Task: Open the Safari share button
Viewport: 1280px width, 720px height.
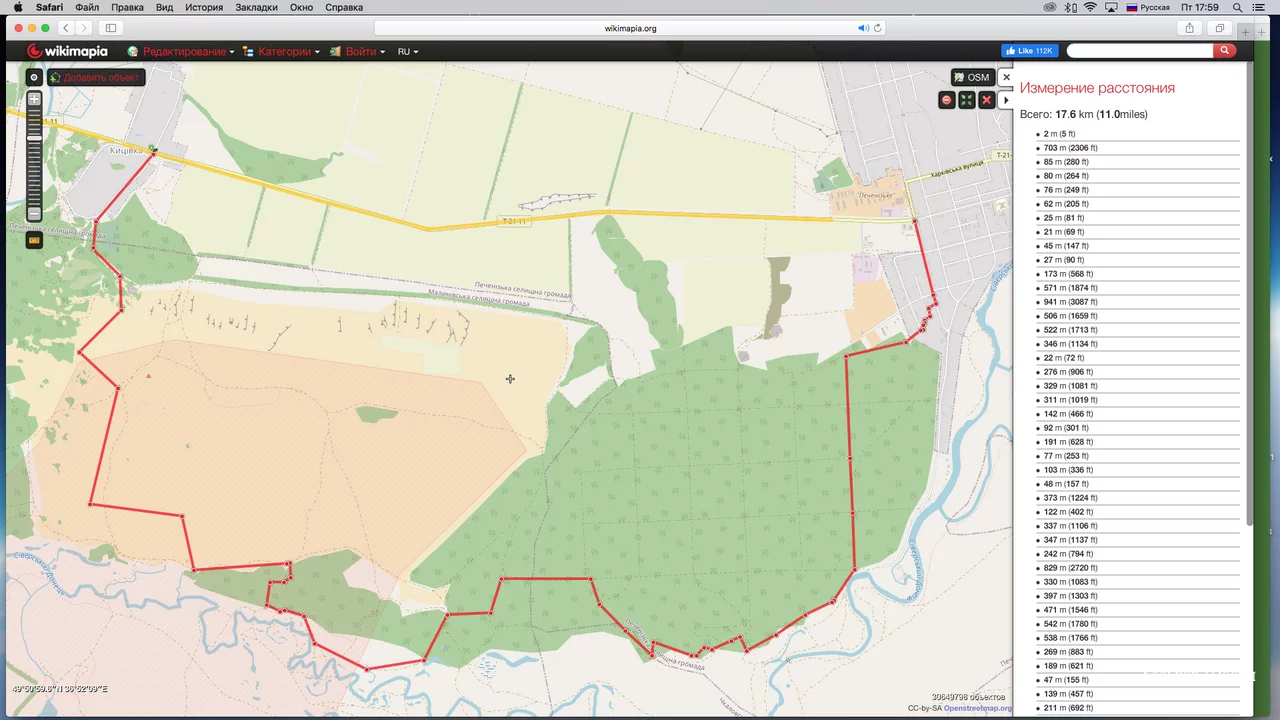Action: [x=1189, y=28]
